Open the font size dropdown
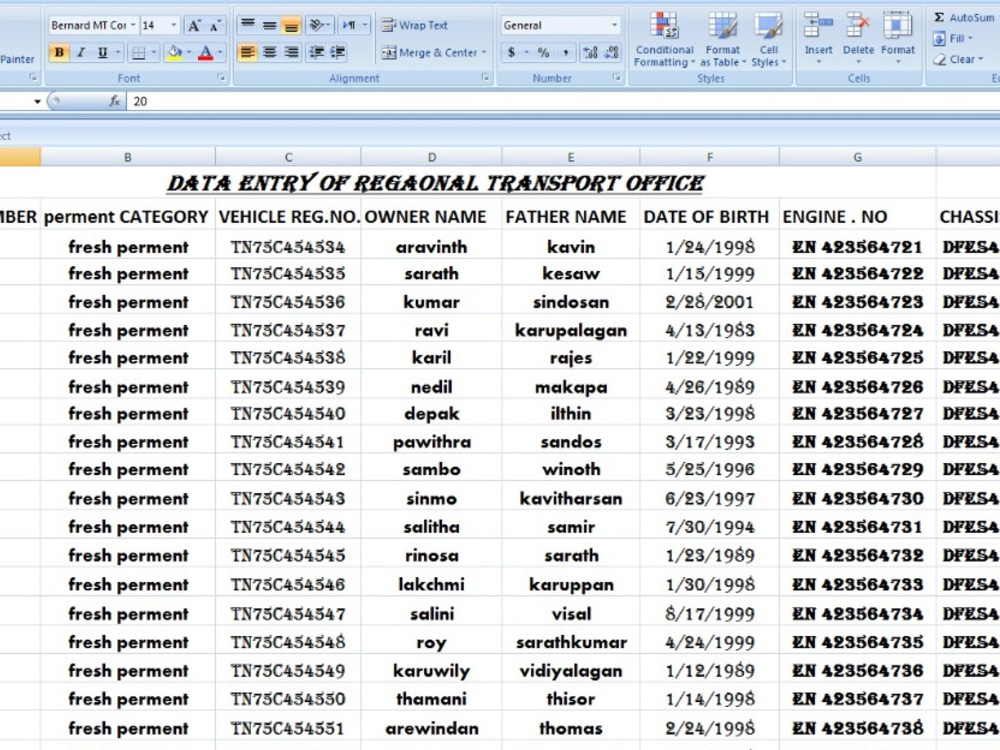 coord(173,25)
